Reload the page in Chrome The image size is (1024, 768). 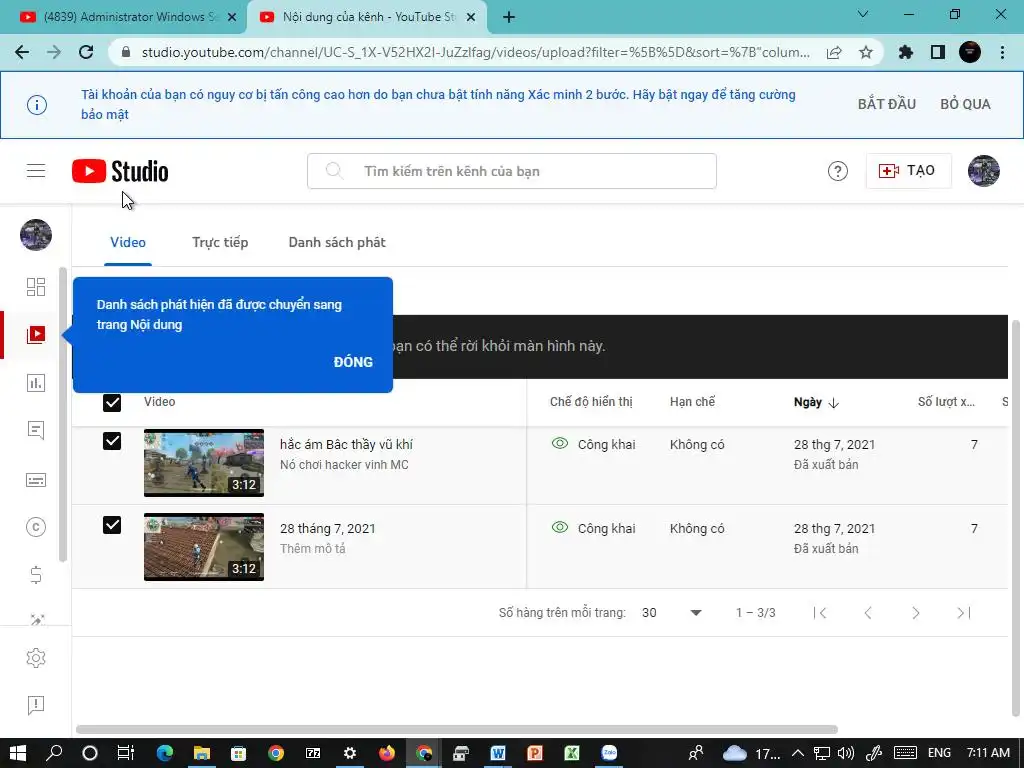[86, 52]
